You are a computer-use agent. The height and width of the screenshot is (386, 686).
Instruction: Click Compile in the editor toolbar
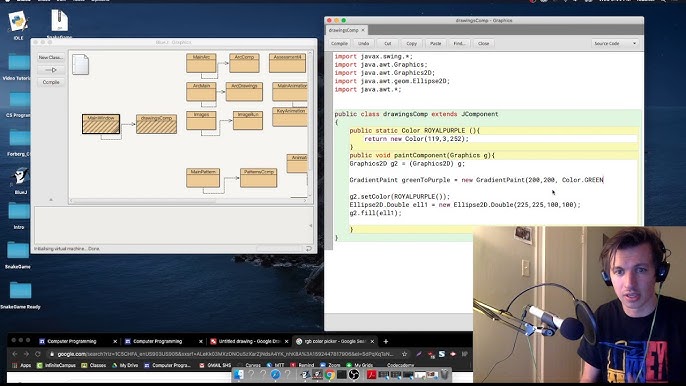coord(339,43)
